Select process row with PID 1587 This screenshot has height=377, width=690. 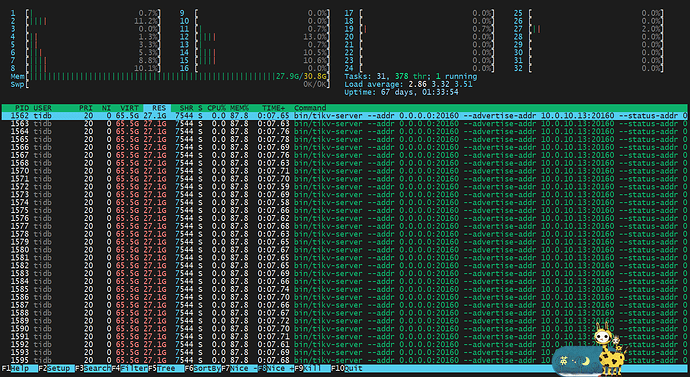[x=345, y=305]
